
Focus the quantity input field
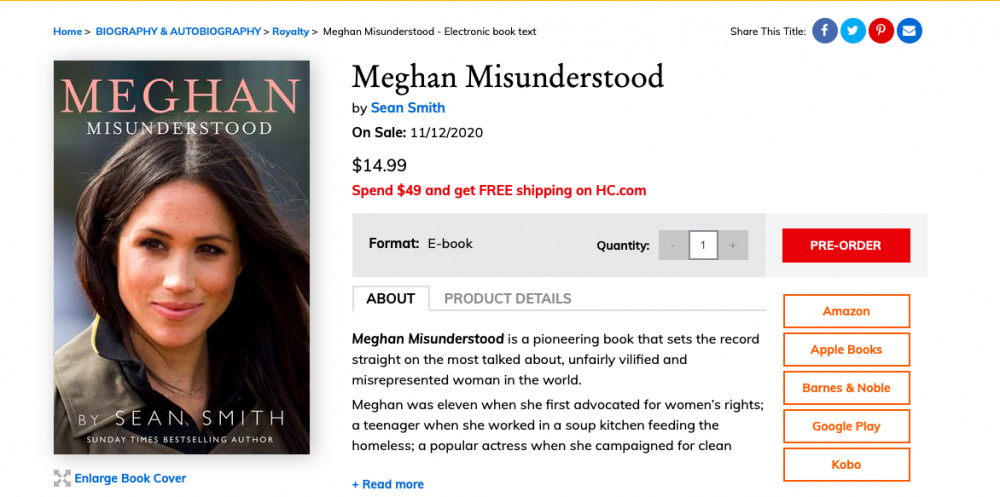click(703, 245)
